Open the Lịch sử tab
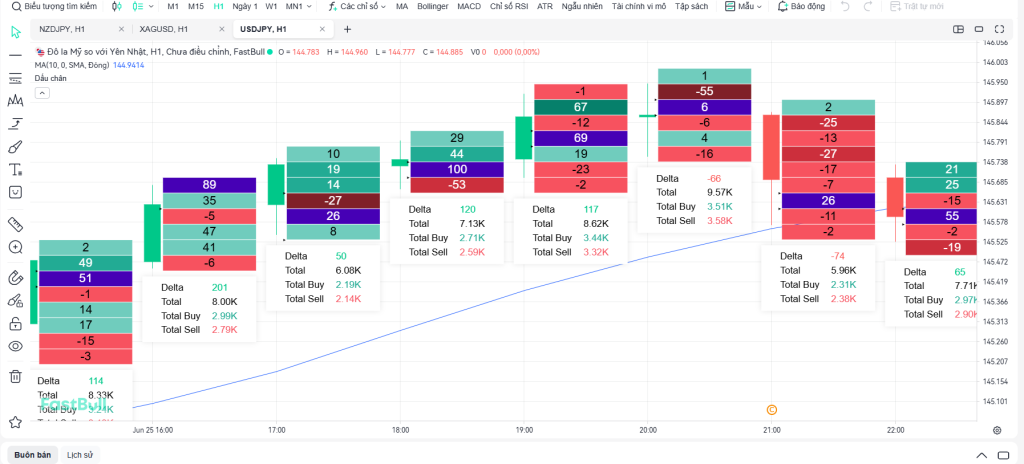 [x=80, y=454]
